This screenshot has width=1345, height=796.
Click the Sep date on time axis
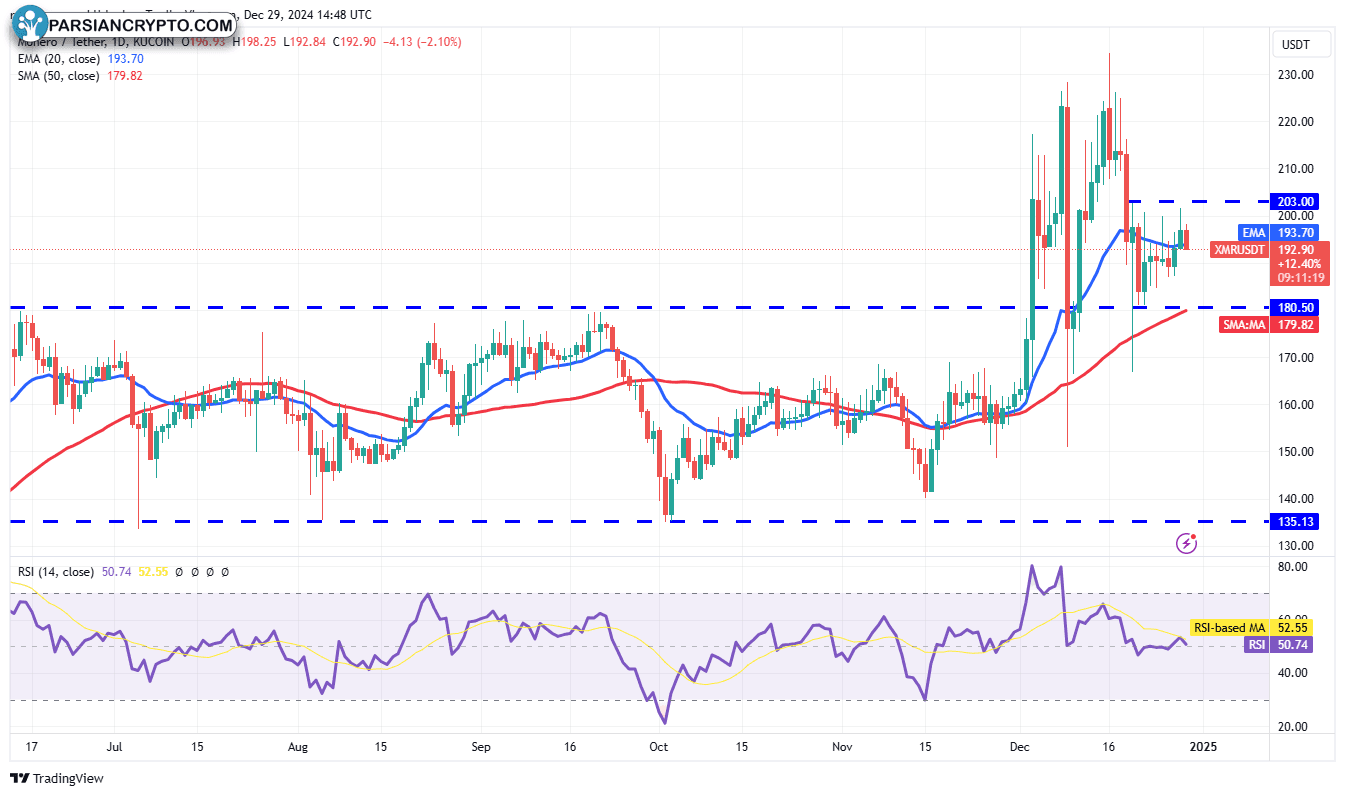pos(481,747)
